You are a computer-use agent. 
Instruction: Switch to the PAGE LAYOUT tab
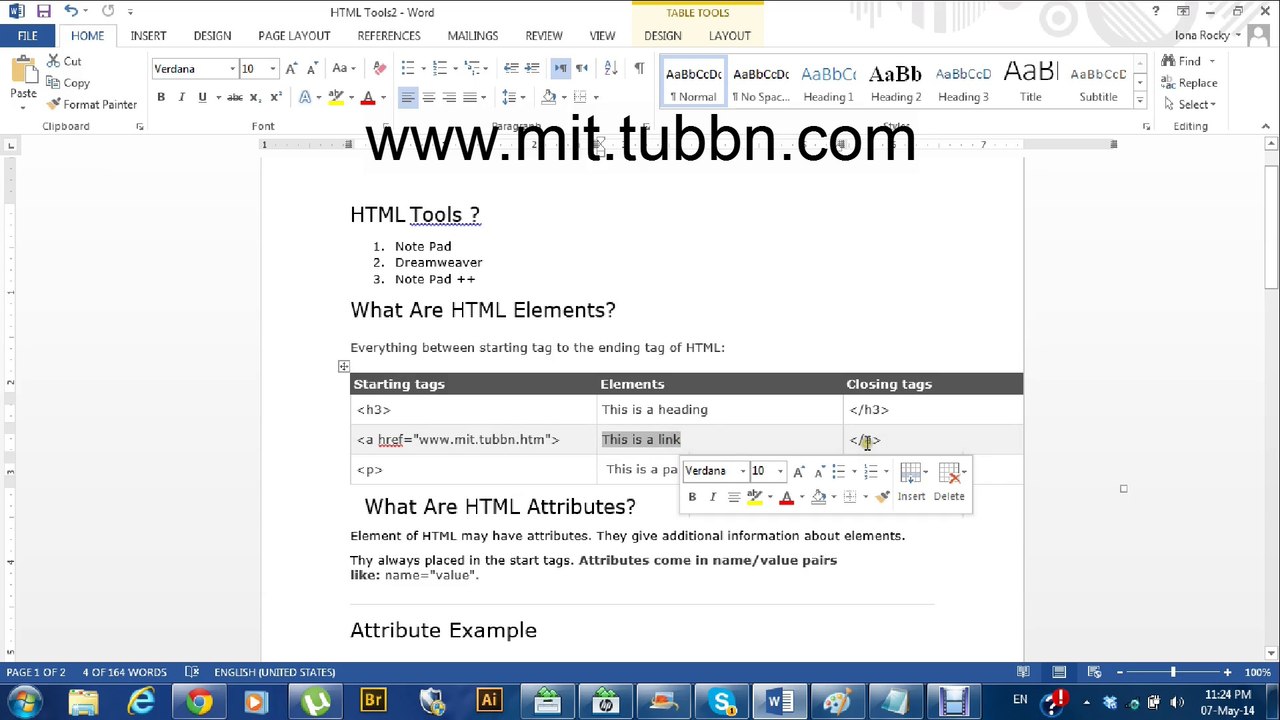pyautogui.click(x=294, y=35)
